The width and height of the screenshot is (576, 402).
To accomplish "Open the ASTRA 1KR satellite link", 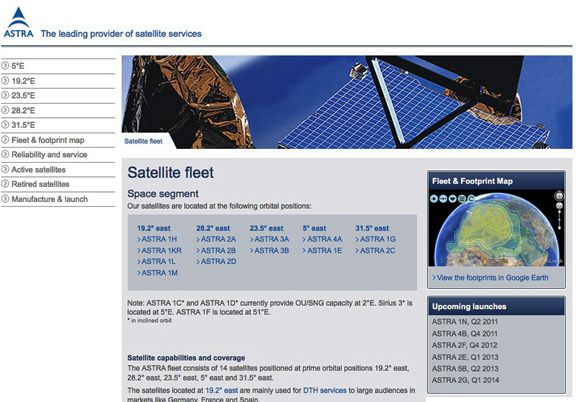I will click(x=159, y=251).
